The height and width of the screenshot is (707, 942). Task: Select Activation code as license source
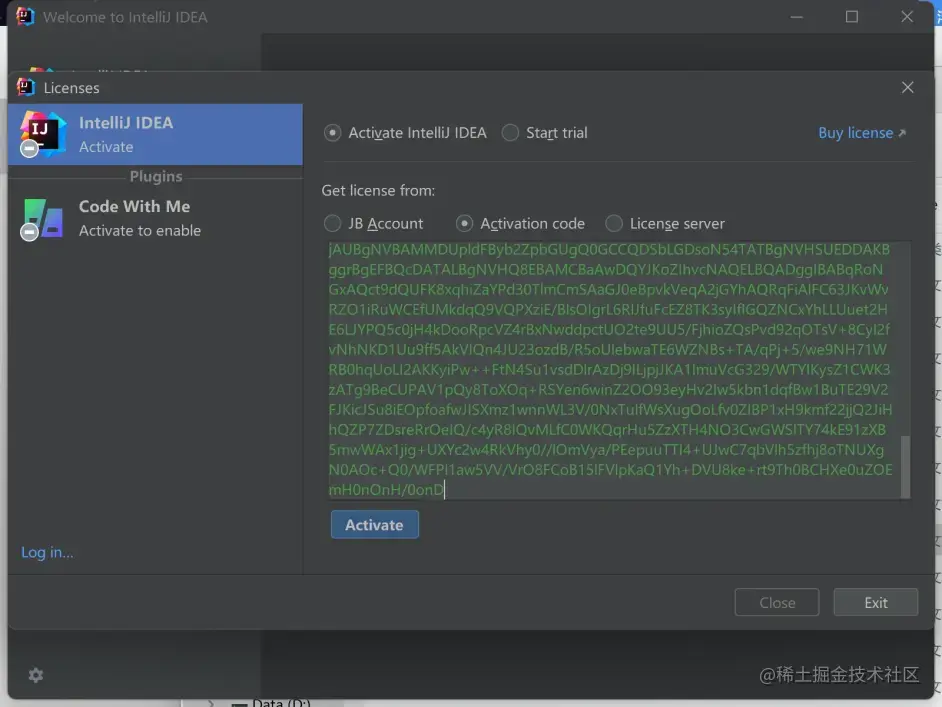click(x=520, y=223)
